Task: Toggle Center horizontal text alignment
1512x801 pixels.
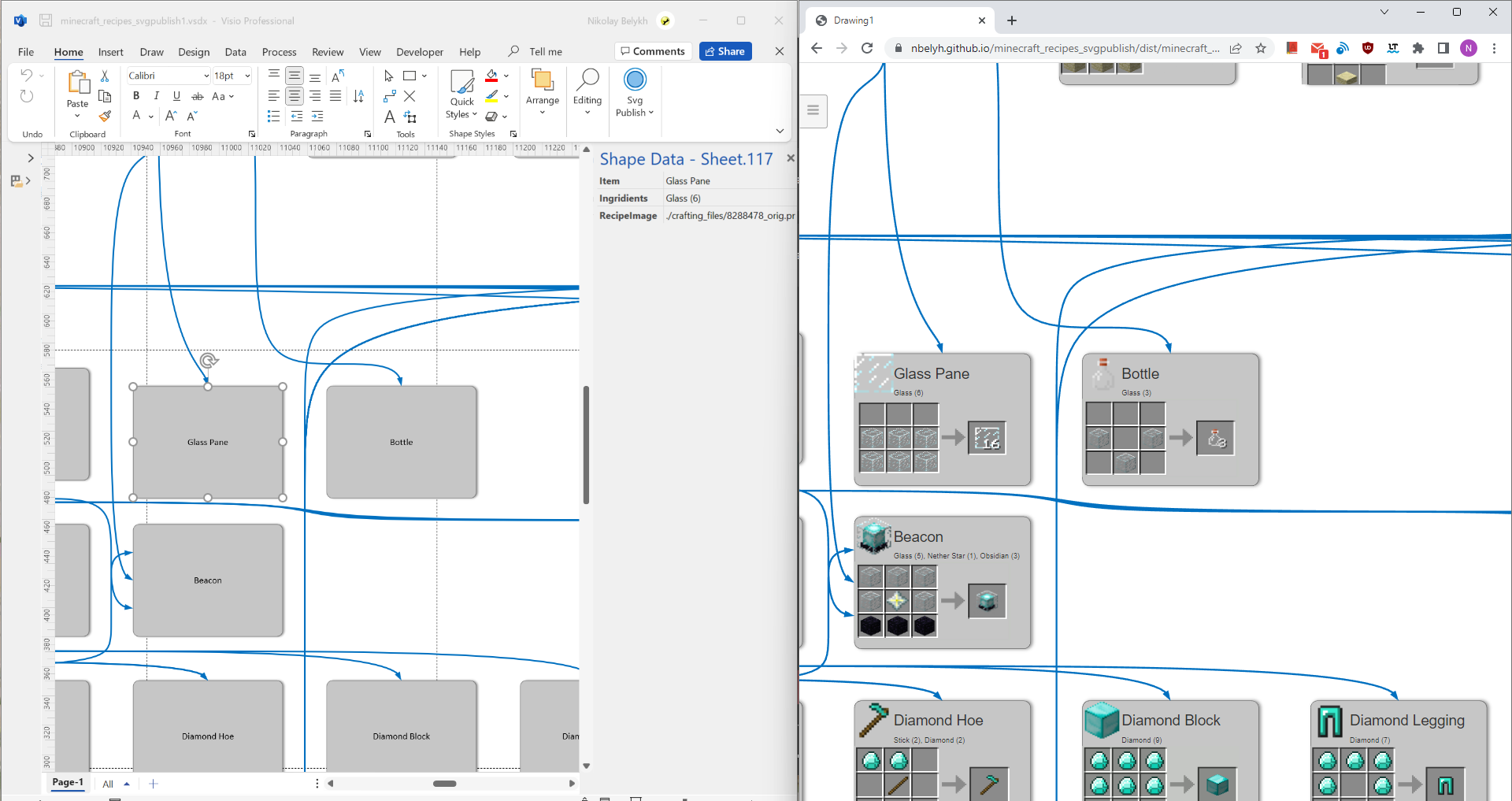Action: pyautogui.click(x=294, y=96)
